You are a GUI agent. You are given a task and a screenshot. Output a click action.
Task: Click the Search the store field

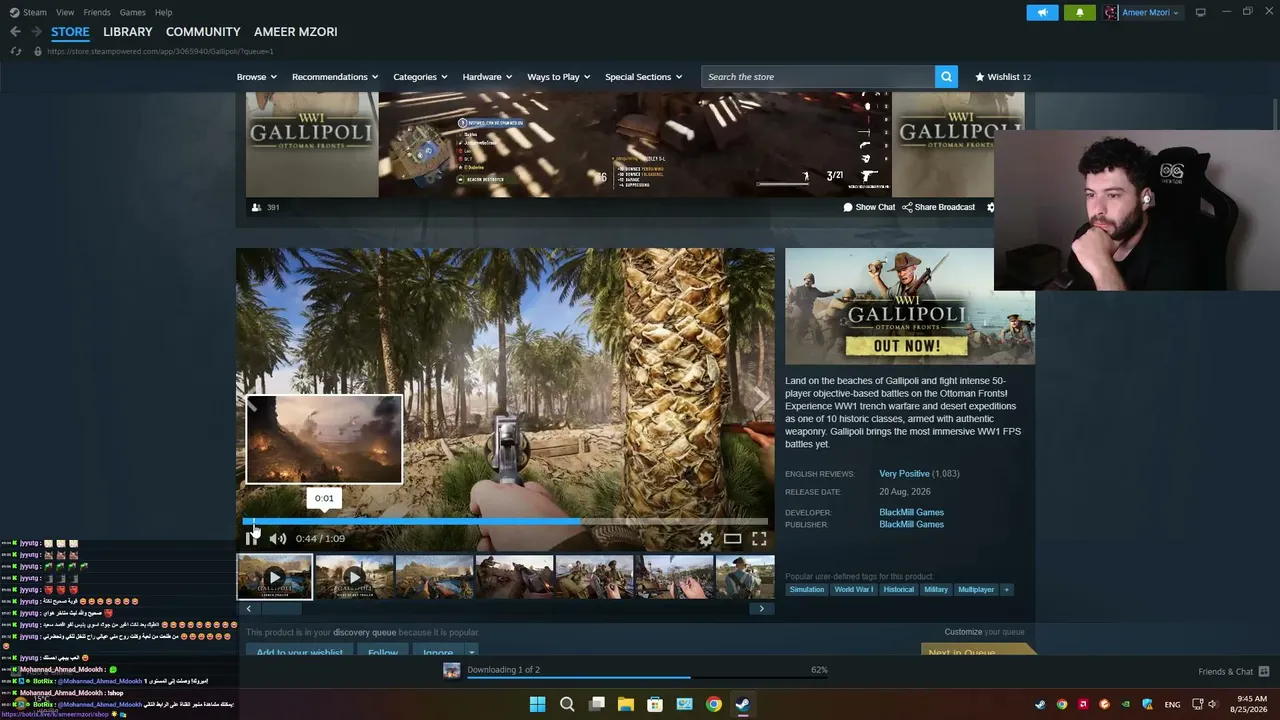(818, 77)
